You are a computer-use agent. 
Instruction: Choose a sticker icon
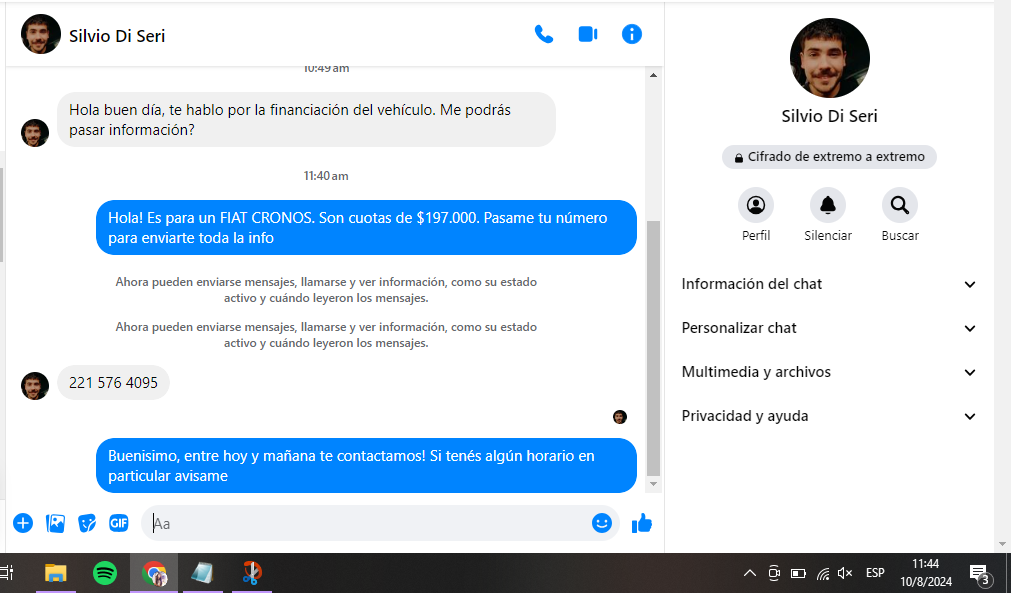point(87,523)
